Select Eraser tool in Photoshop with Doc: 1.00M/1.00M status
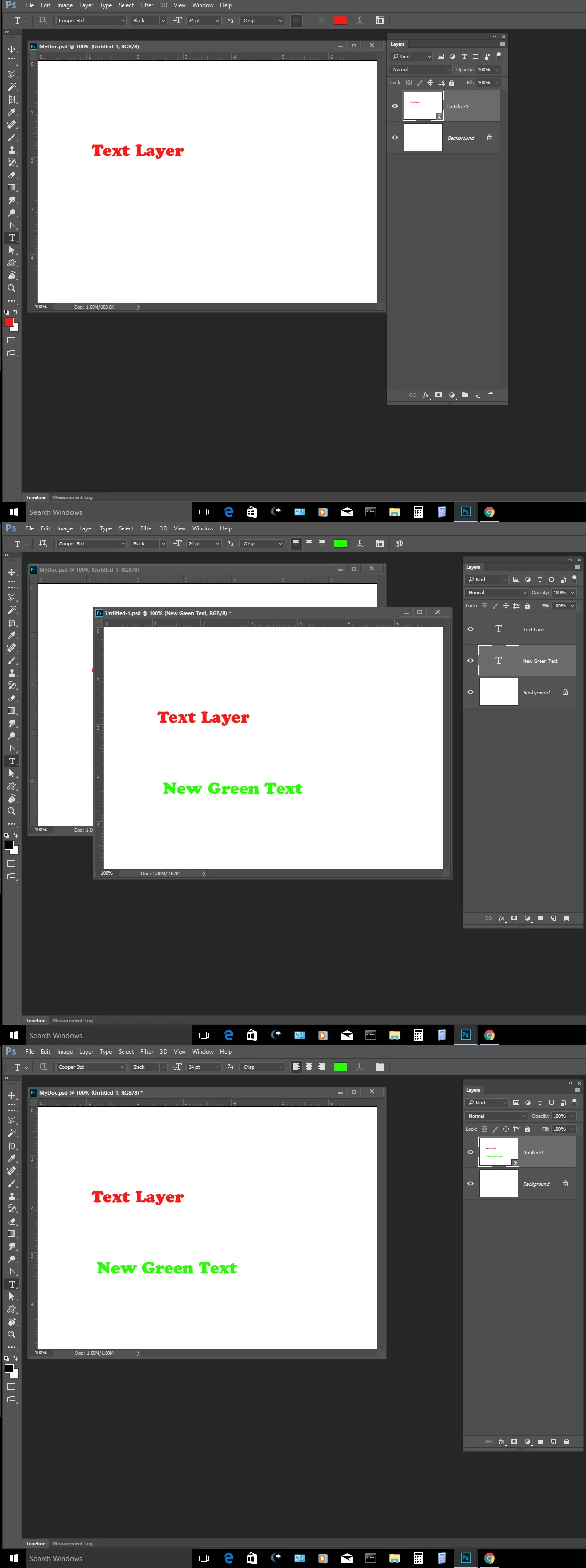The width and height of the screenshot is (586, 1568). [12, 1221]
